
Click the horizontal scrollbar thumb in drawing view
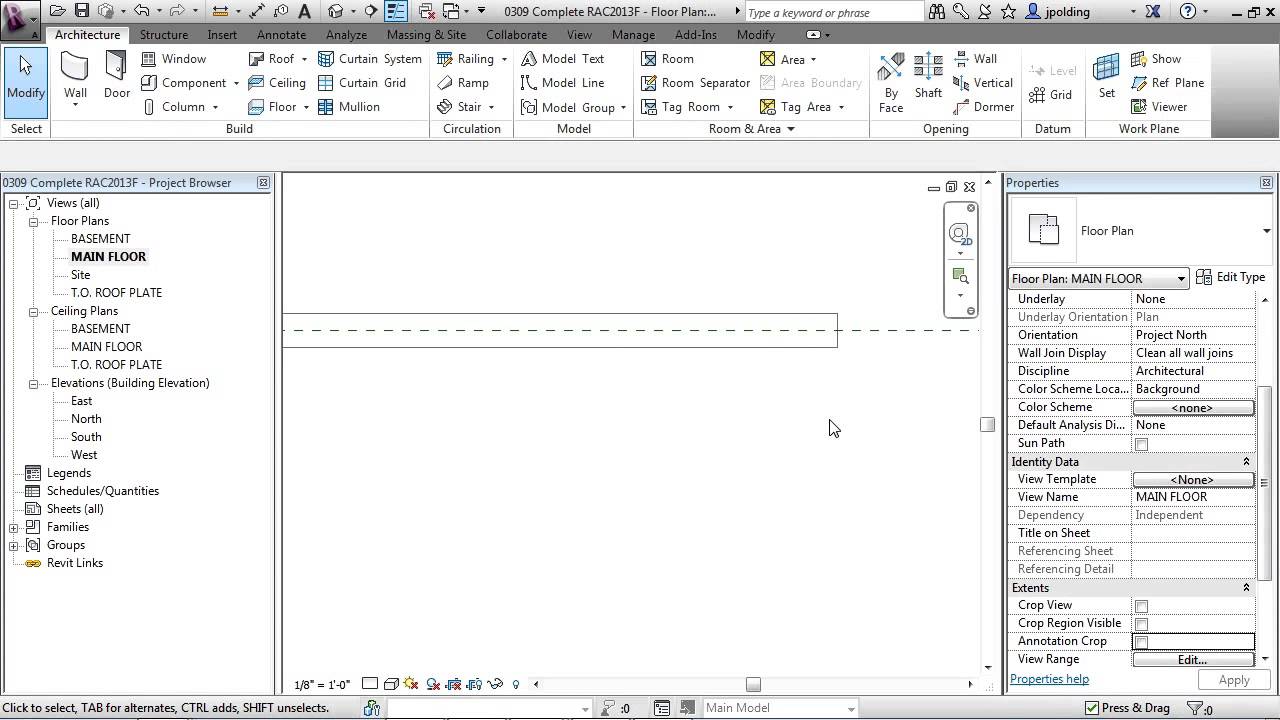753,685
